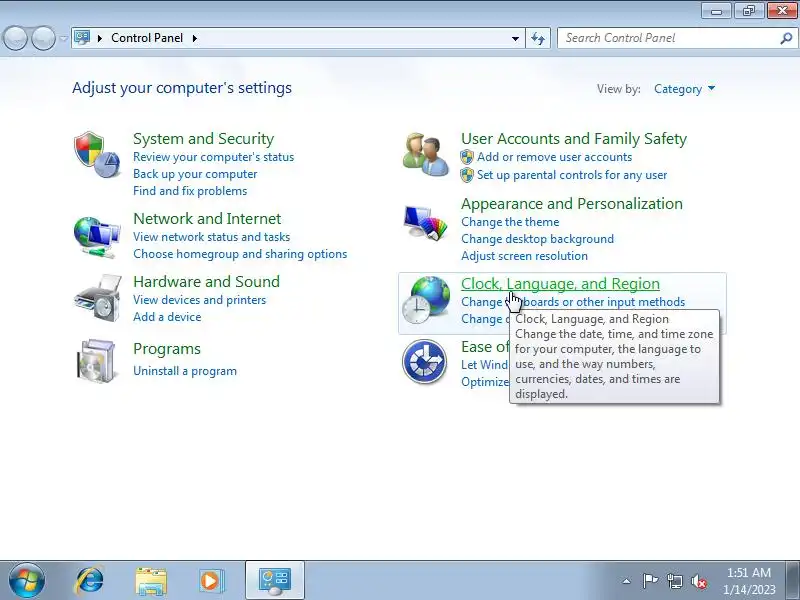
Task: Click View devices and printers
Action: tap(199, 300)
